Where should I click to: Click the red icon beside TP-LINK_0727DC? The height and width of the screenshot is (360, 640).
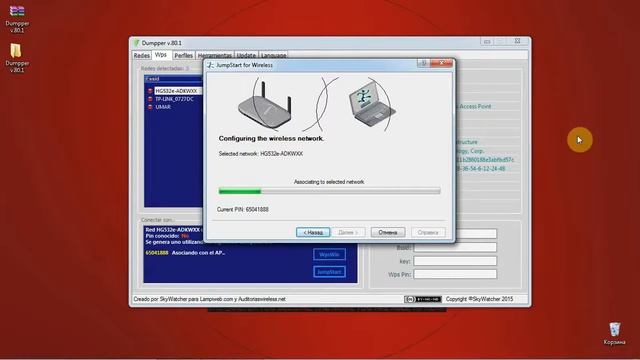[x=150, y=99]
